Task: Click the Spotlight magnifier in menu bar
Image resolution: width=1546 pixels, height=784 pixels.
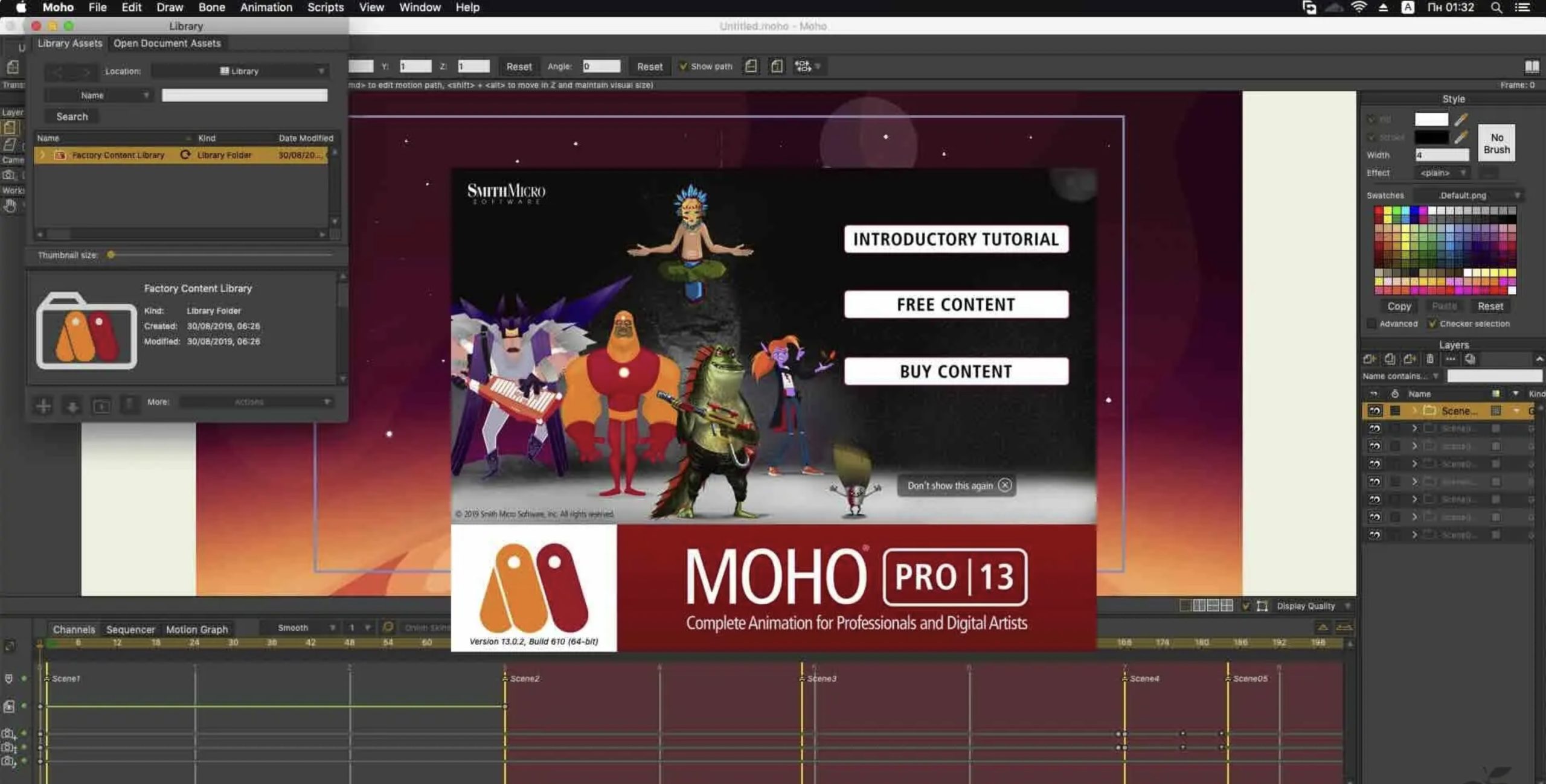Action: 1496,8
